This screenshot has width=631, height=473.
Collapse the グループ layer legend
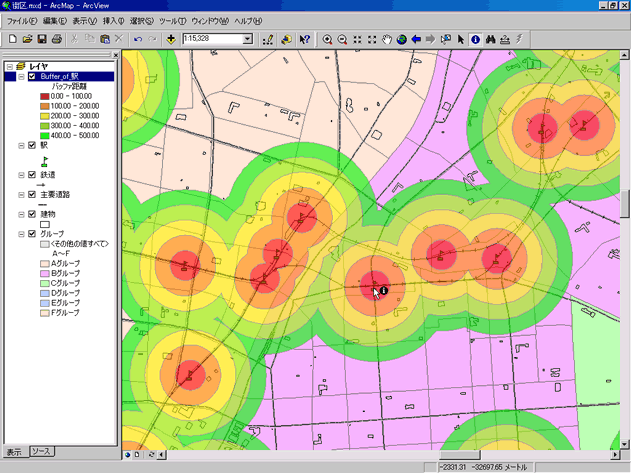click(x=21, y=234)
